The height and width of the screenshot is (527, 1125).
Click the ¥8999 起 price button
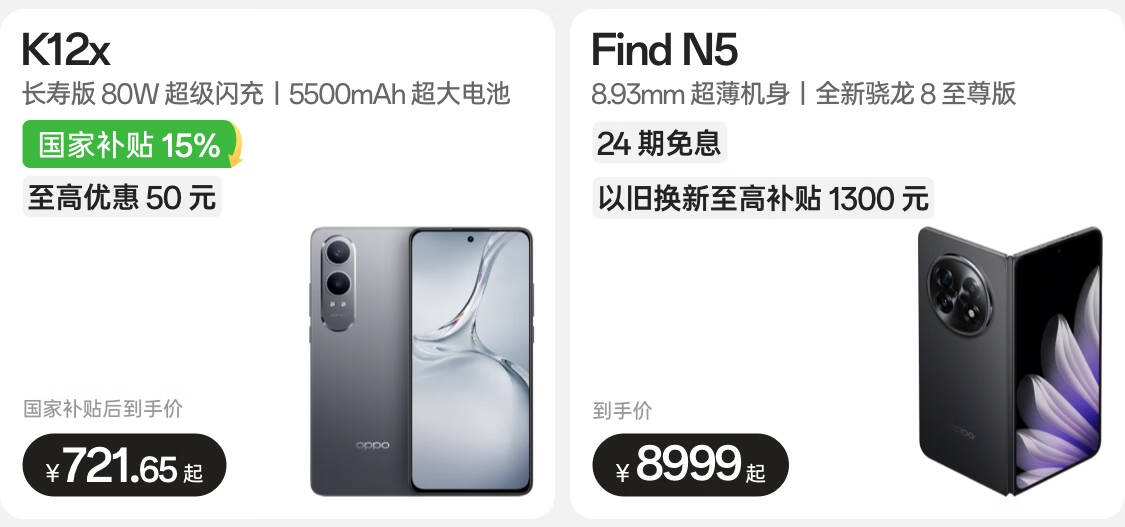coord(690,465)
